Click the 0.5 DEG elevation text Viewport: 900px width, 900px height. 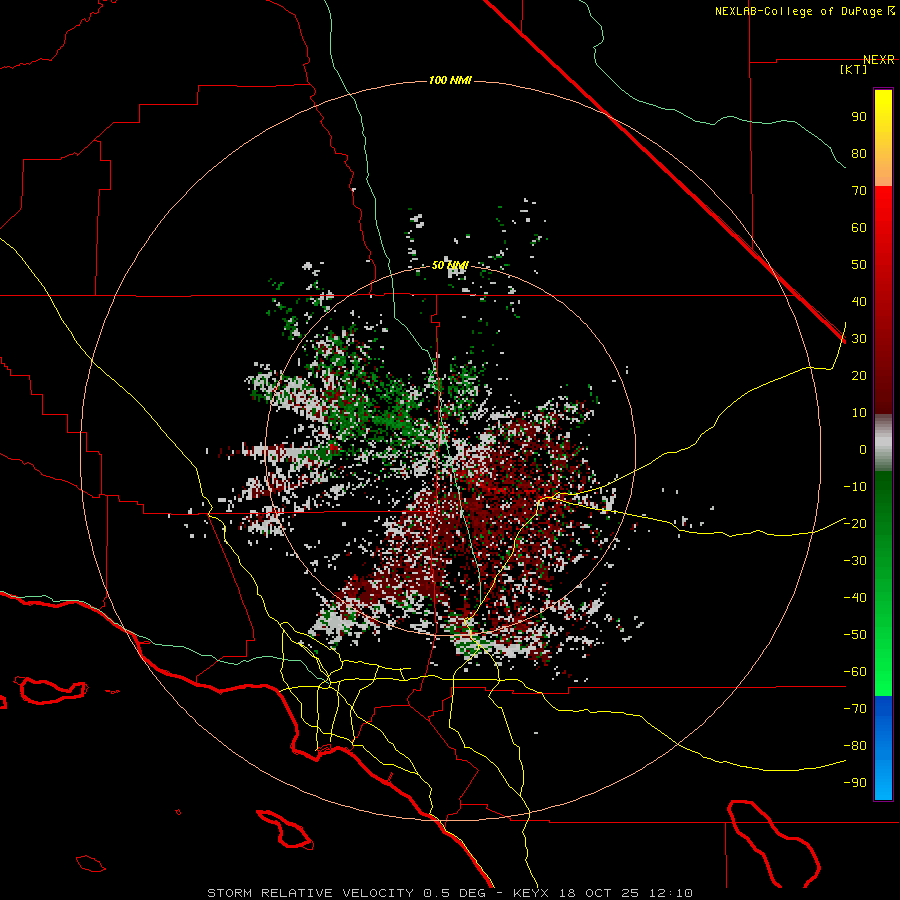click(454, 893)
